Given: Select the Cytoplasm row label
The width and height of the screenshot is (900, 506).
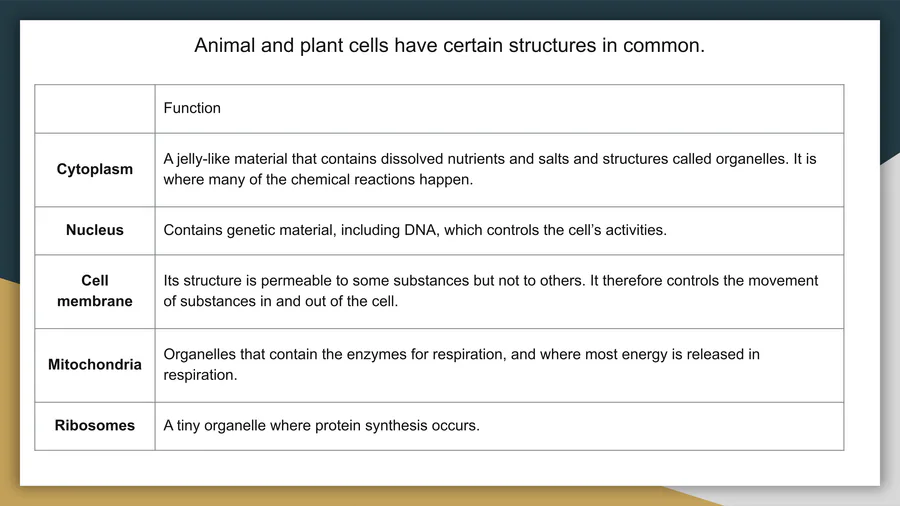Looking at the screenshot, I should point(95,169).
